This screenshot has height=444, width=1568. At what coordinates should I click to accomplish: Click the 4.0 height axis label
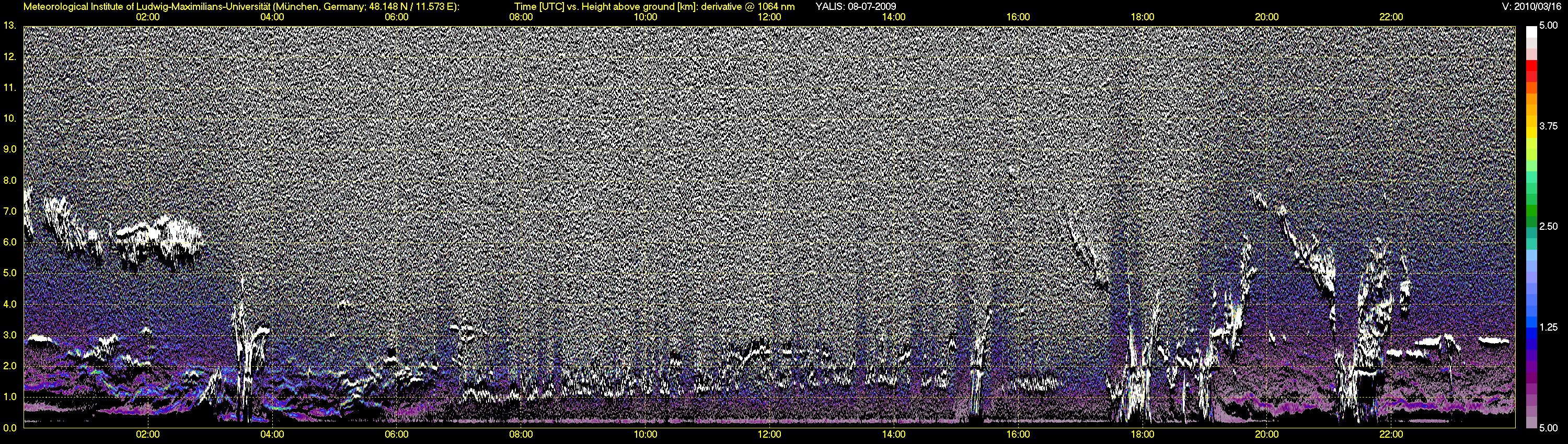pyautogui.click(x=10, y=303)
